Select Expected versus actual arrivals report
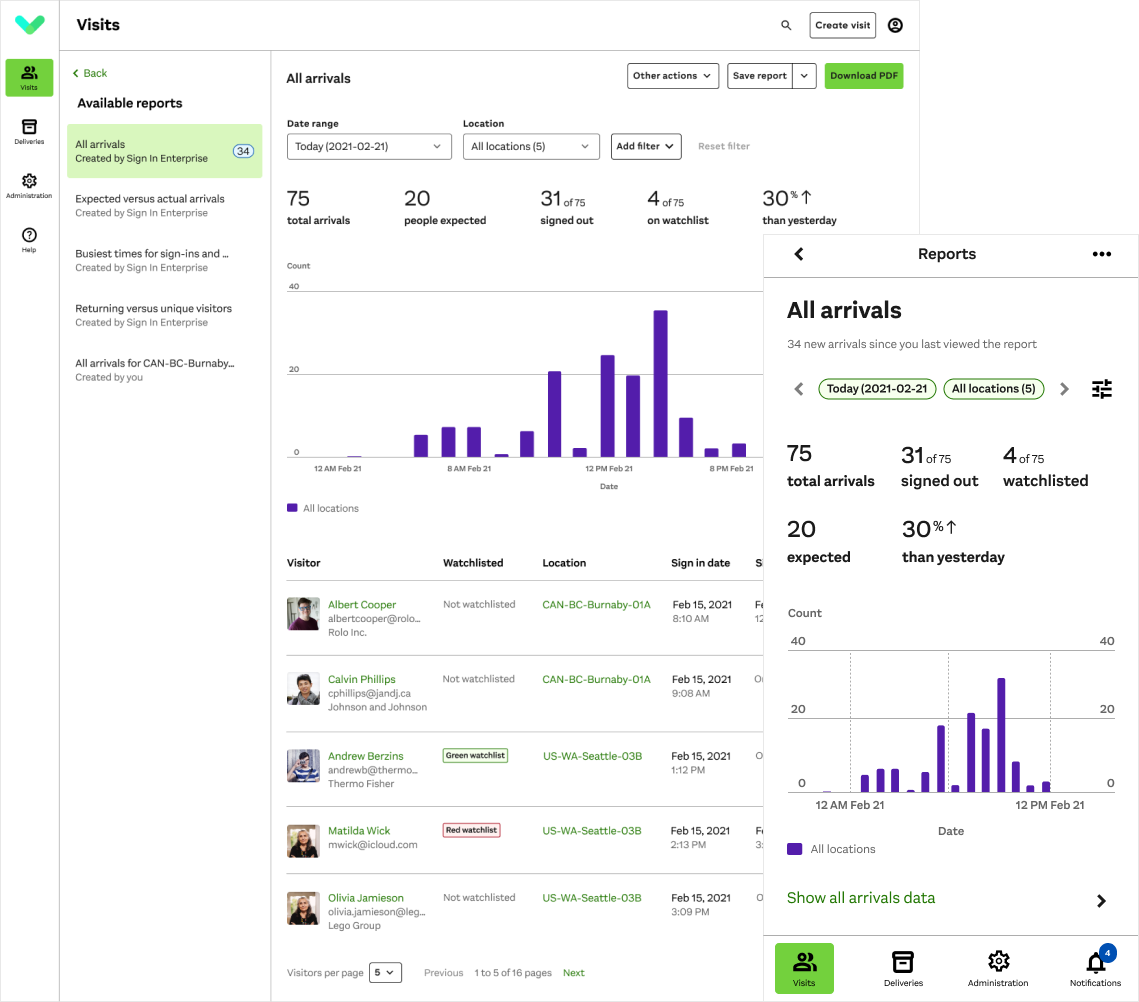Image resolution: width=1139 pixels, height=1002 pixels. coord(150,205)
